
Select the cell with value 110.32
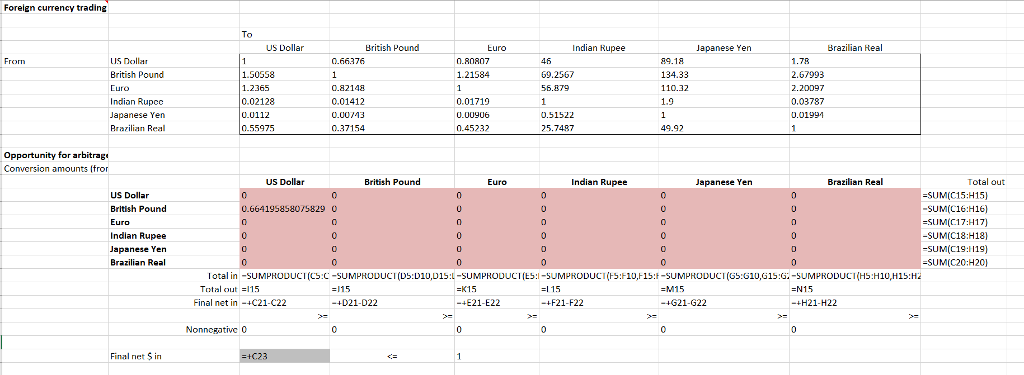tap(724, 88)
